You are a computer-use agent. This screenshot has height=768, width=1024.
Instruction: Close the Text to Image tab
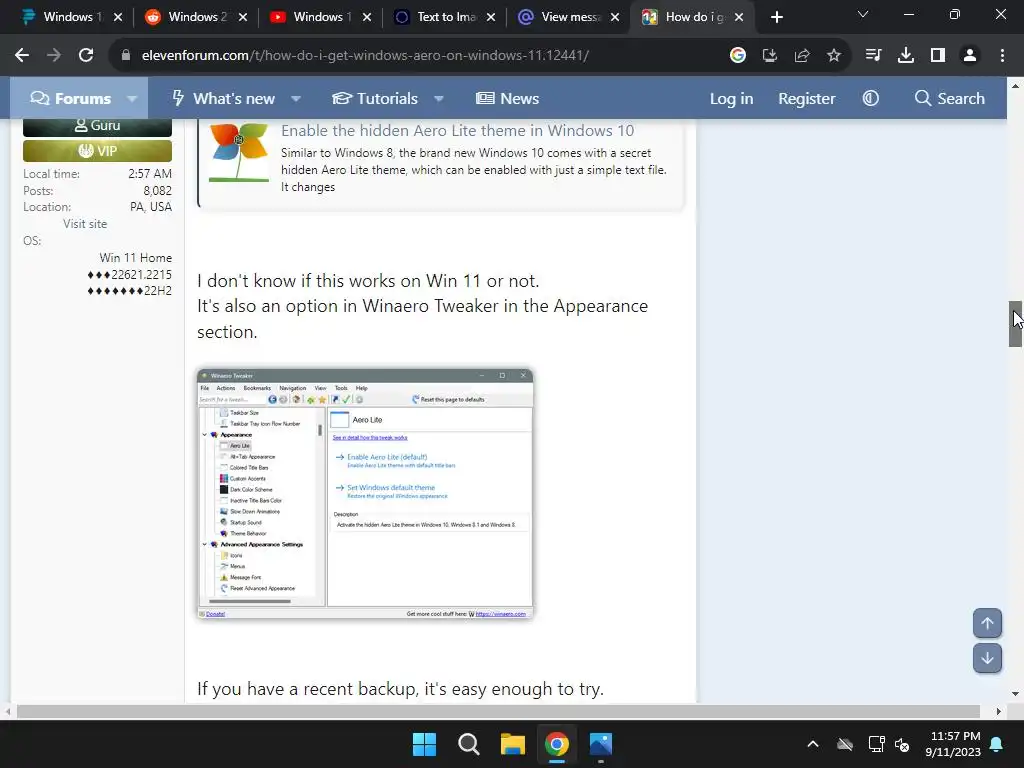pos(491,17)
